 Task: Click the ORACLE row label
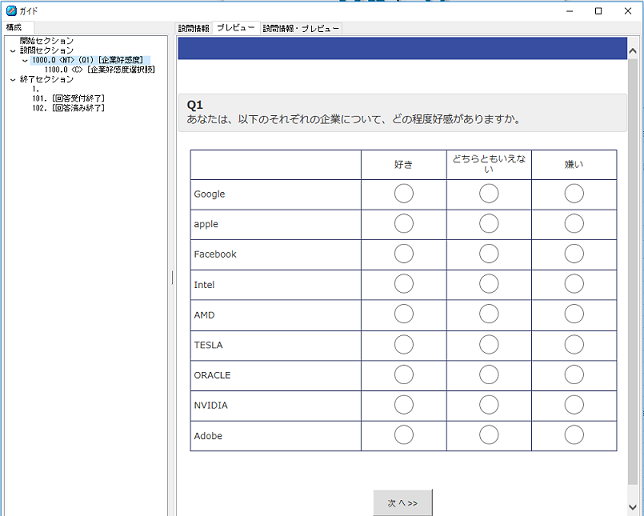(212, 375)
